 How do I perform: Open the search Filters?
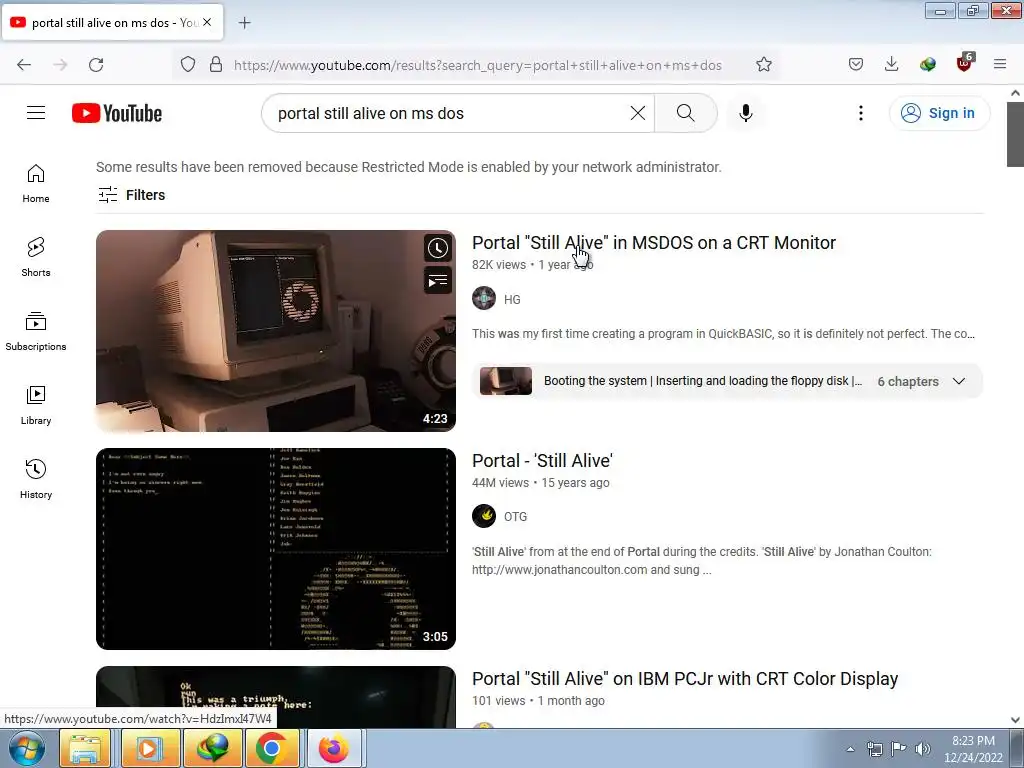point(131,195)
